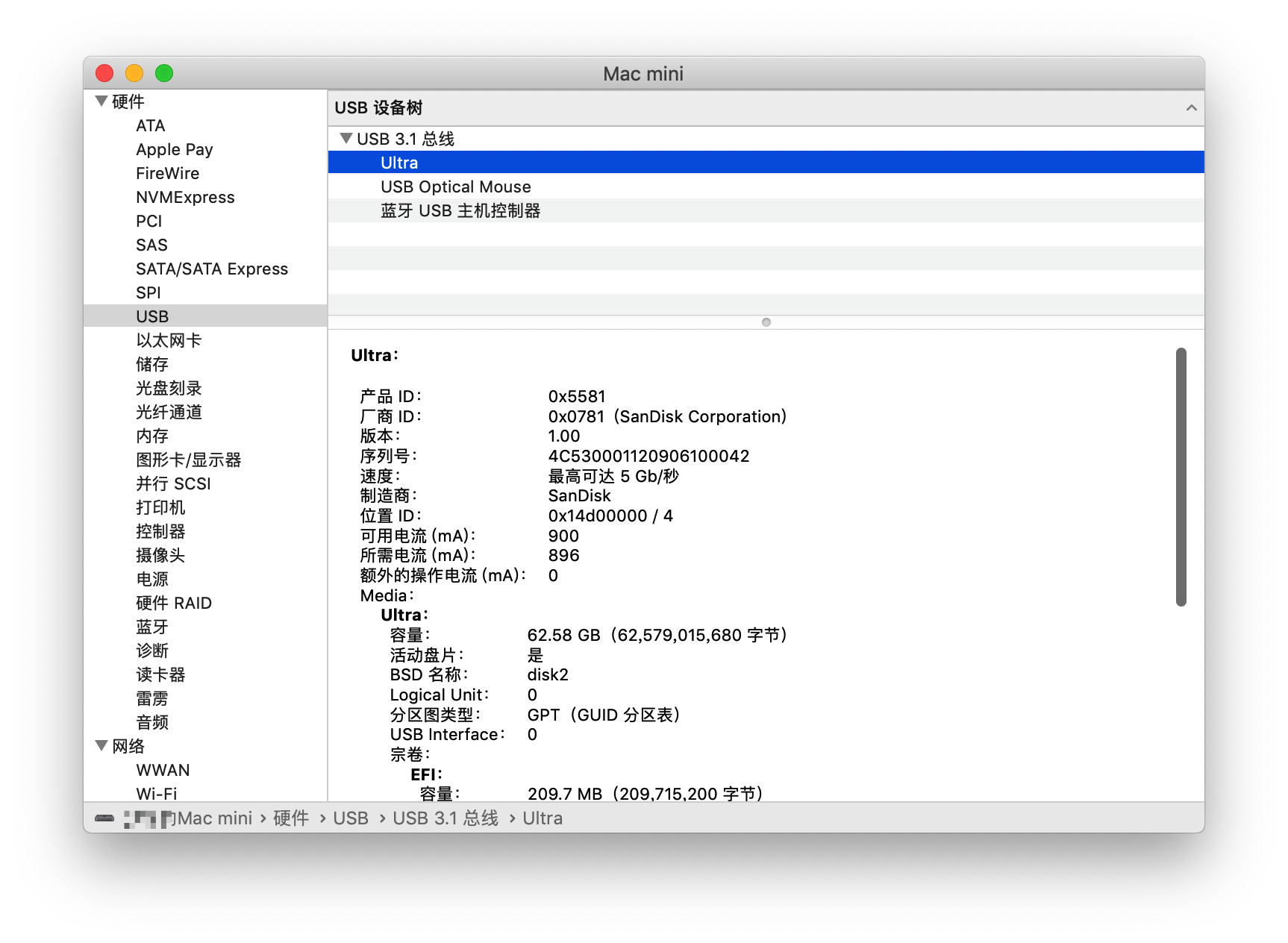Screen dimensions: 1288x943
Task: Click 硬件 in the path bar
Action: [x=291, y=818]
